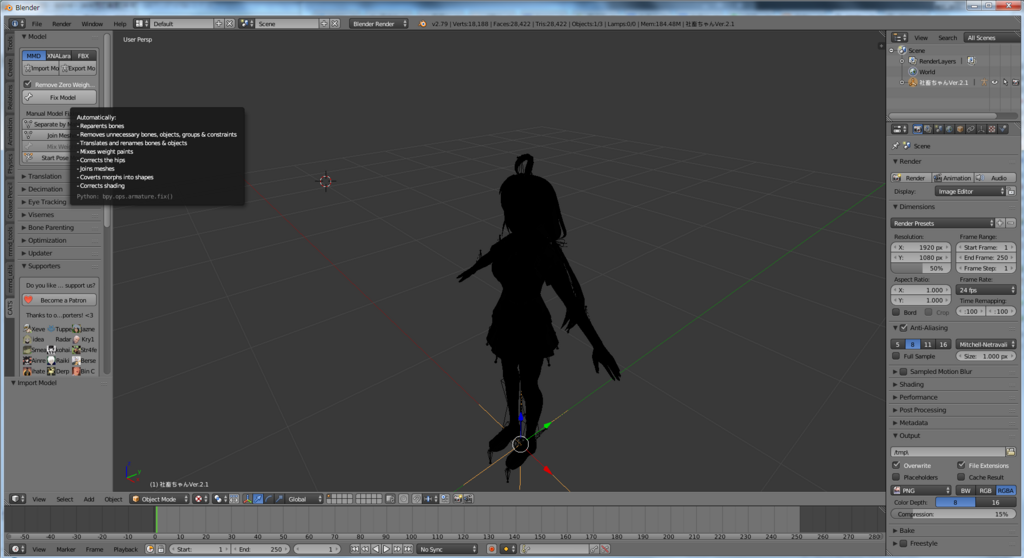This screenshot has width=1024, height=558.
Task: Open the Object Mode dropdown
Action: [x=159, y=499]
